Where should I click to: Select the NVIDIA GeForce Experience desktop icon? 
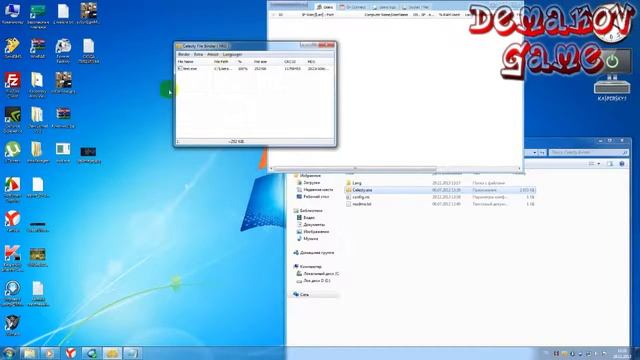pyautogui.click(x=13, y=120)
